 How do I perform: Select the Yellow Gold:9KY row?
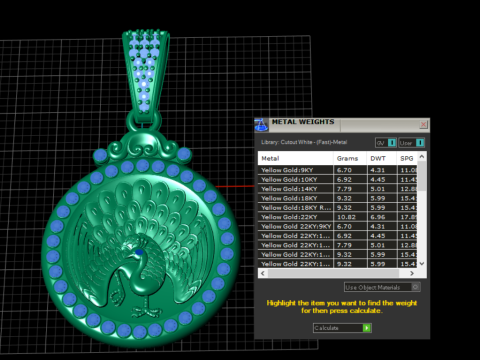tap(337, 170)
